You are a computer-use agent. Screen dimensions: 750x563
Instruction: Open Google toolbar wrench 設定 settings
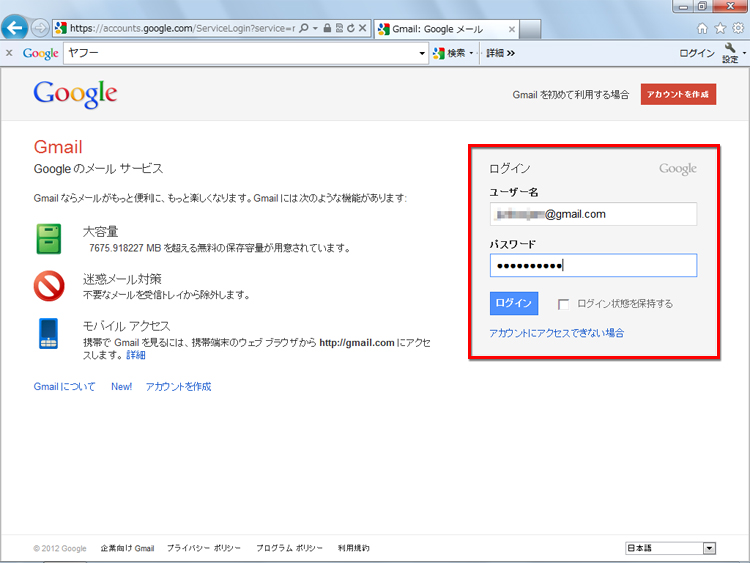pyautogui.click(x=730, y=53)
